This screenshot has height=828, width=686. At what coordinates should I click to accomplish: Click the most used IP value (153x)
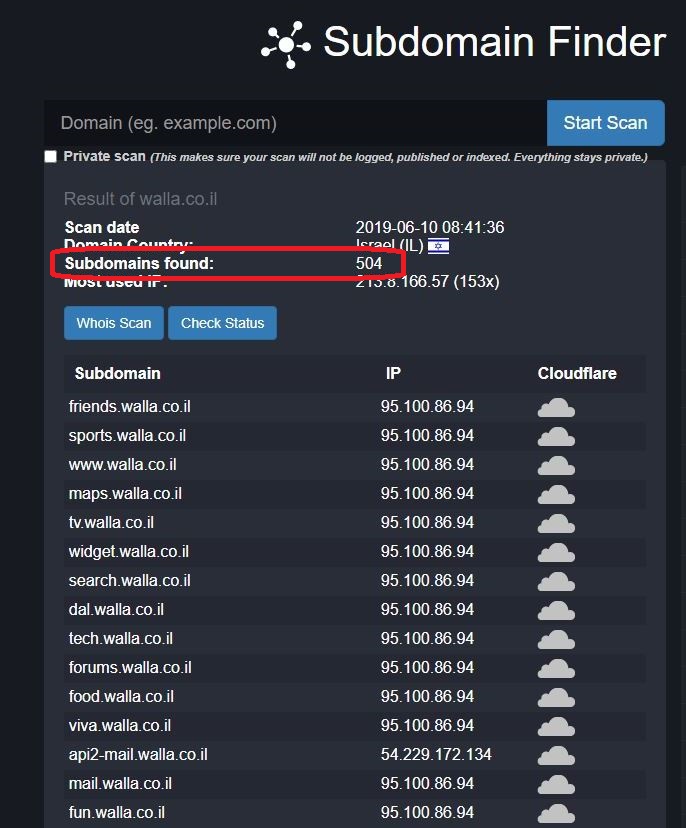click(x=427, y=281)
